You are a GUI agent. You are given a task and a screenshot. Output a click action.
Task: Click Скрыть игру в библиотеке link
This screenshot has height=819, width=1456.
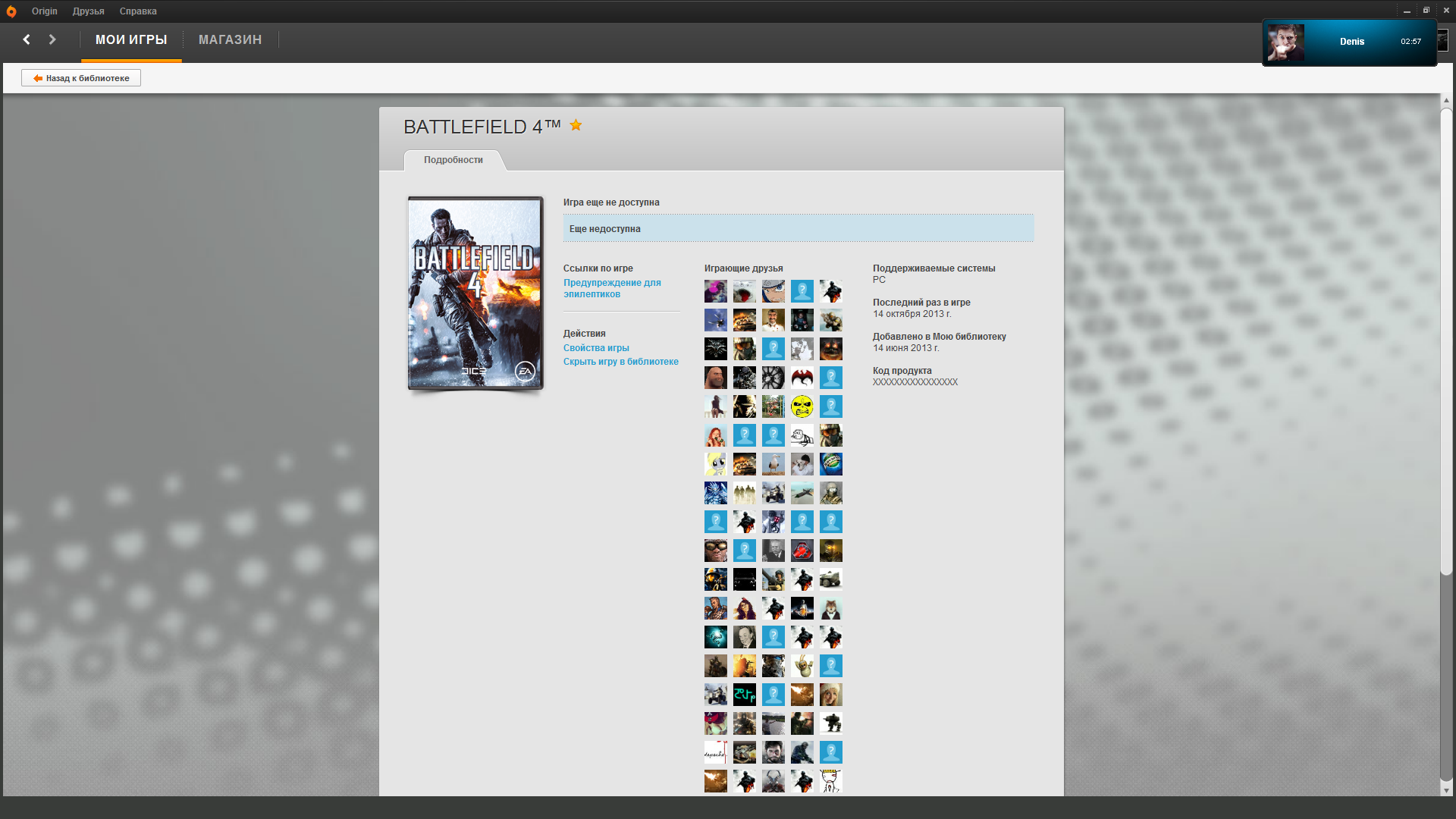pyautogui.click(x=620, y=362)
